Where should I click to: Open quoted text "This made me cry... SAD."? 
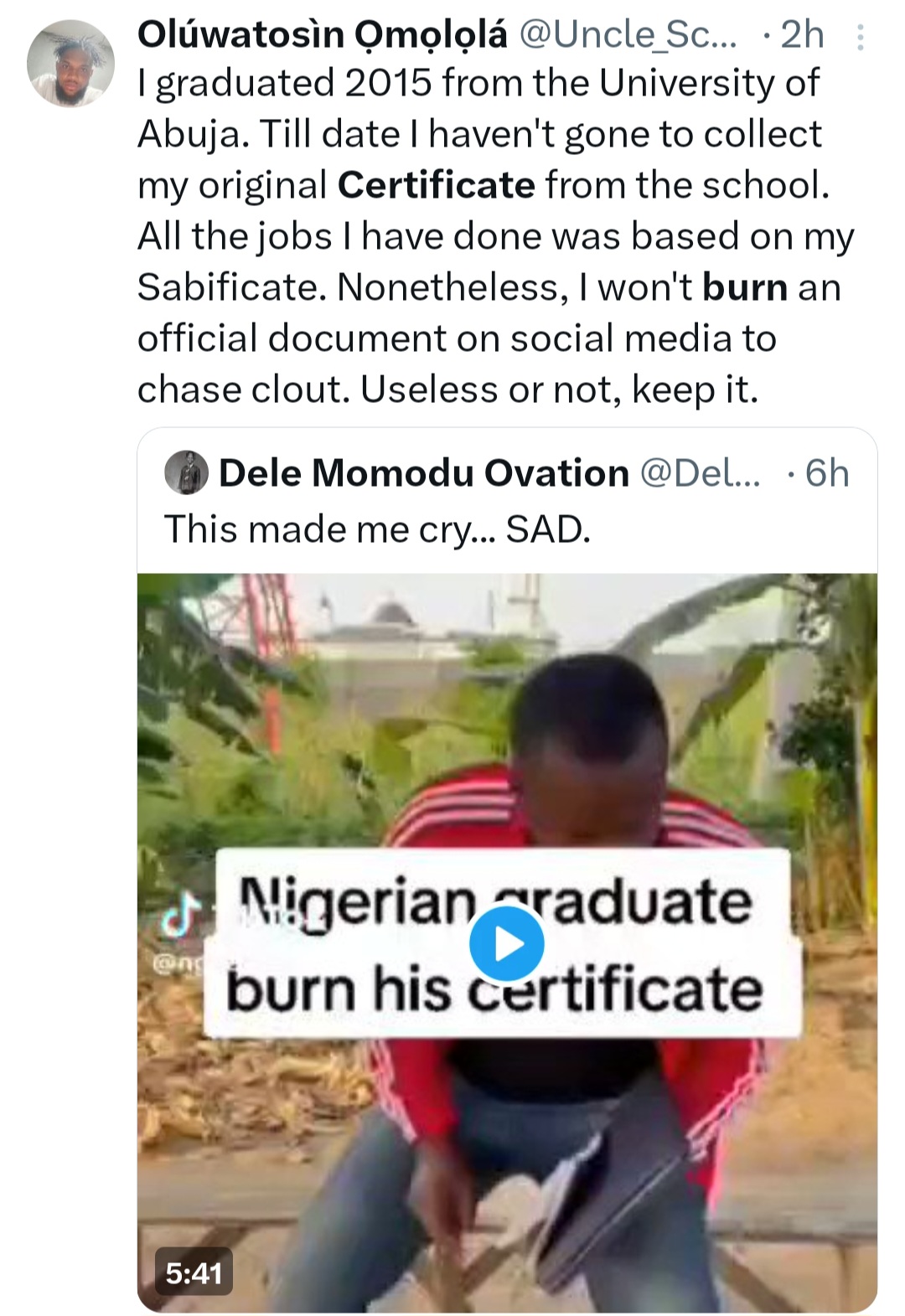click(x=377, y=529)
